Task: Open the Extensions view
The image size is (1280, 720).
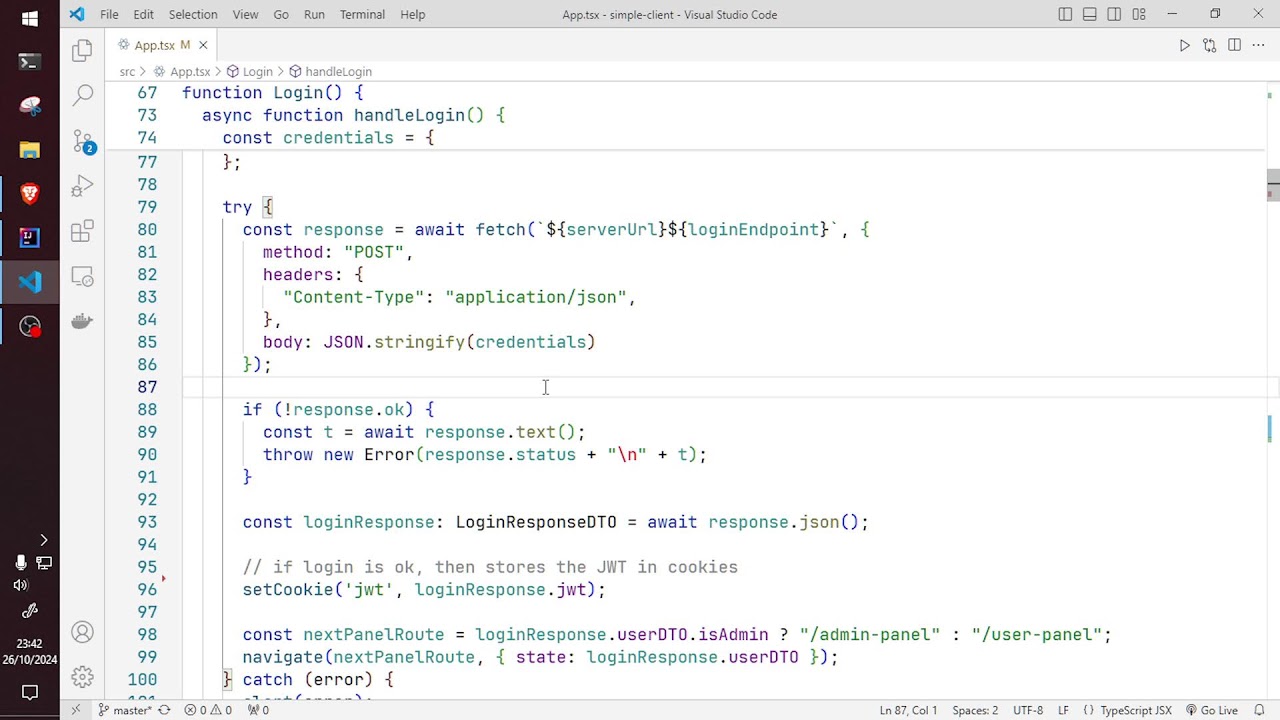Action: pyautogui.click(x=82, y=232)
